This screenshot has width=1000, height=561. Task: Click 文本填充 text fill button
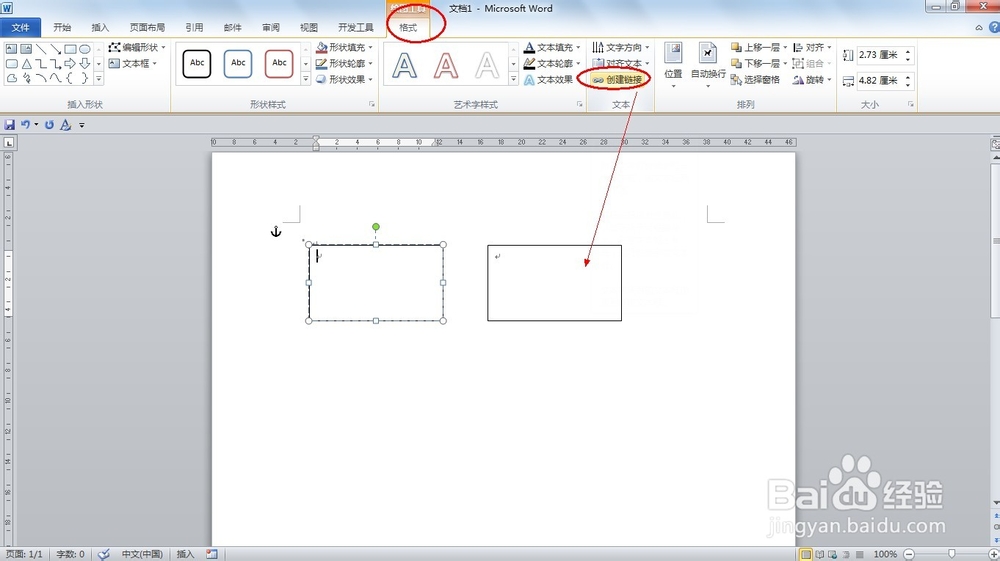548,48
